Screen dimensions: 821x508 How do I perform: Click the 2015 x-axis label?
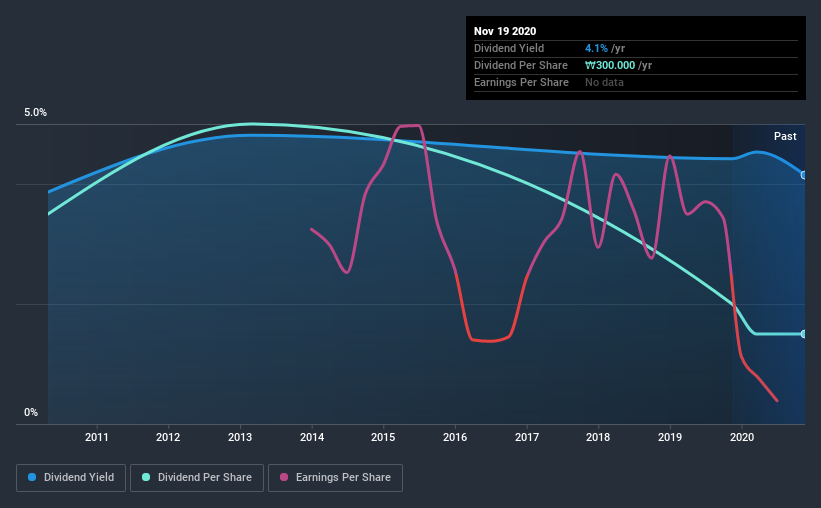383,437
